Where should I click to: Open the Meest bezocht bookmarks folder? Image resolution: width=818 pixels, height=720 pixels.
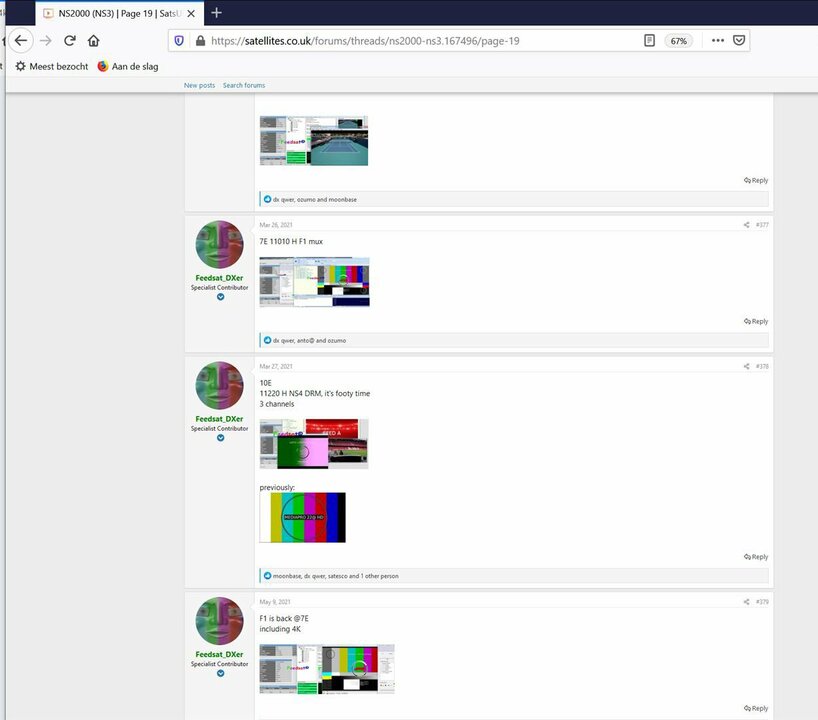tap(50, 66)
